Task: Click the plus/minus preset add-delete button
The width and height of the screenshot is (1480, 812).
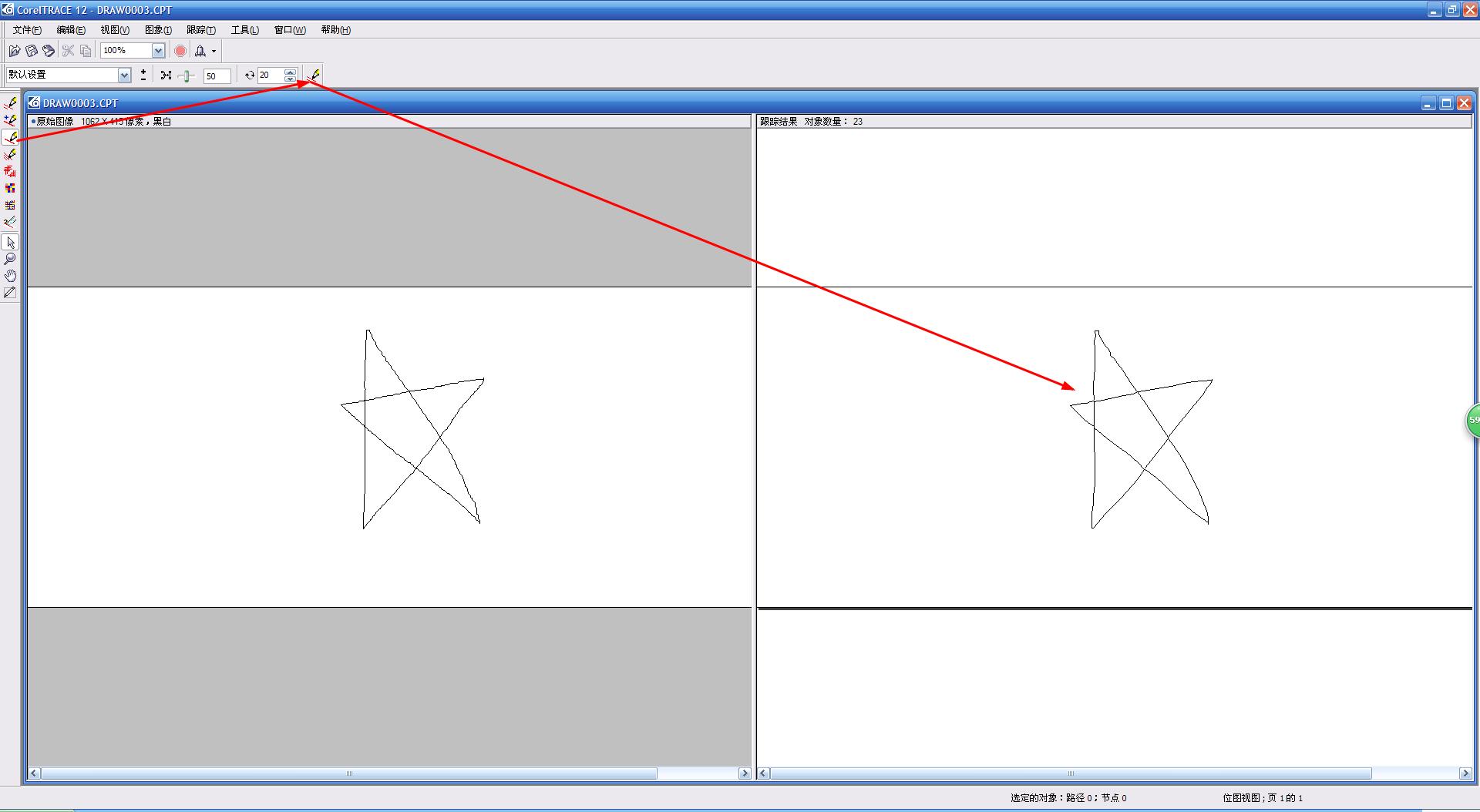Action: point(143,75)
